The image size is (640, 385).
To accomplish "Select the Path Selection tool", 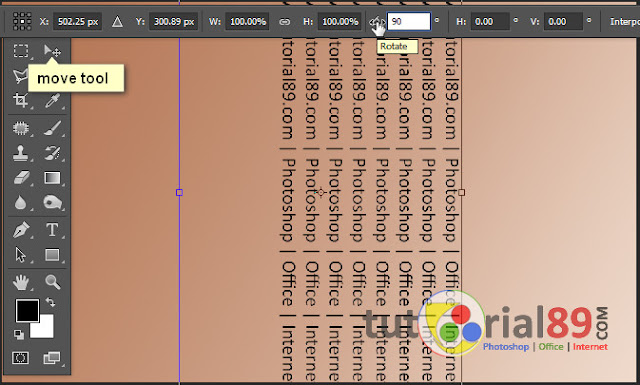I will click(20, 255).
